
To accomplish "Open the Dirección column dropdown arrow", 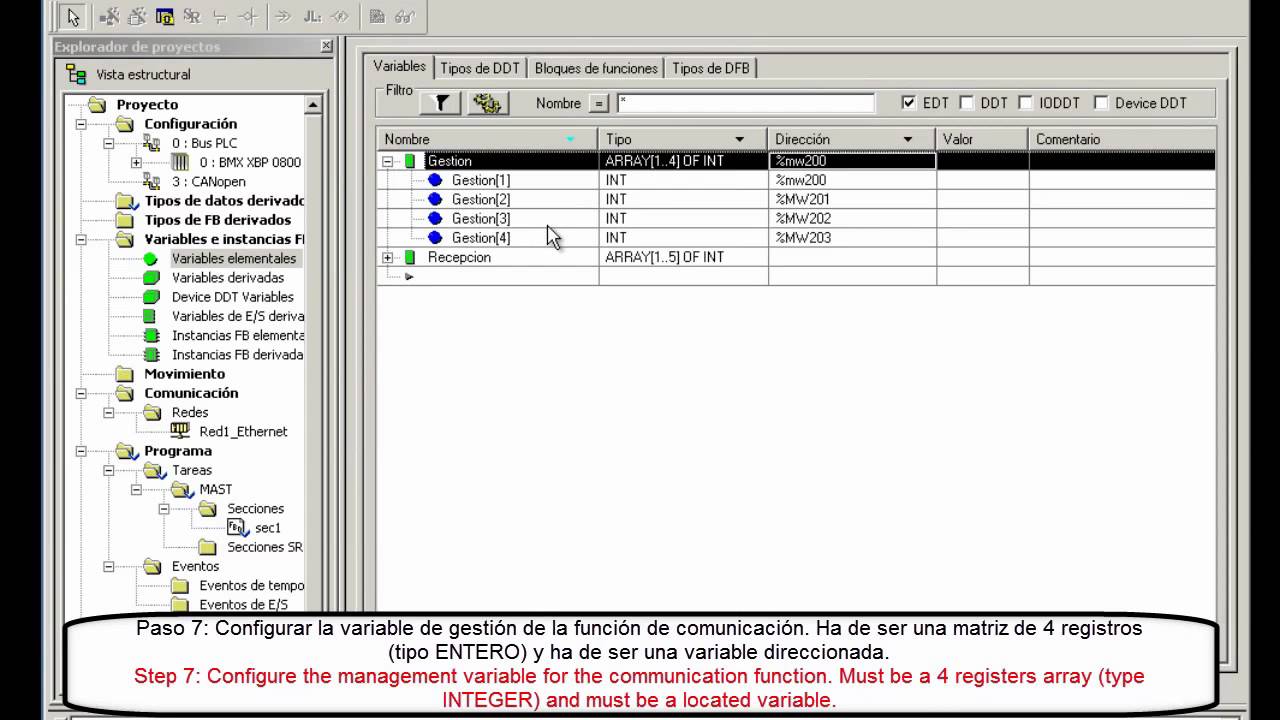I will (x=908, y=140).
